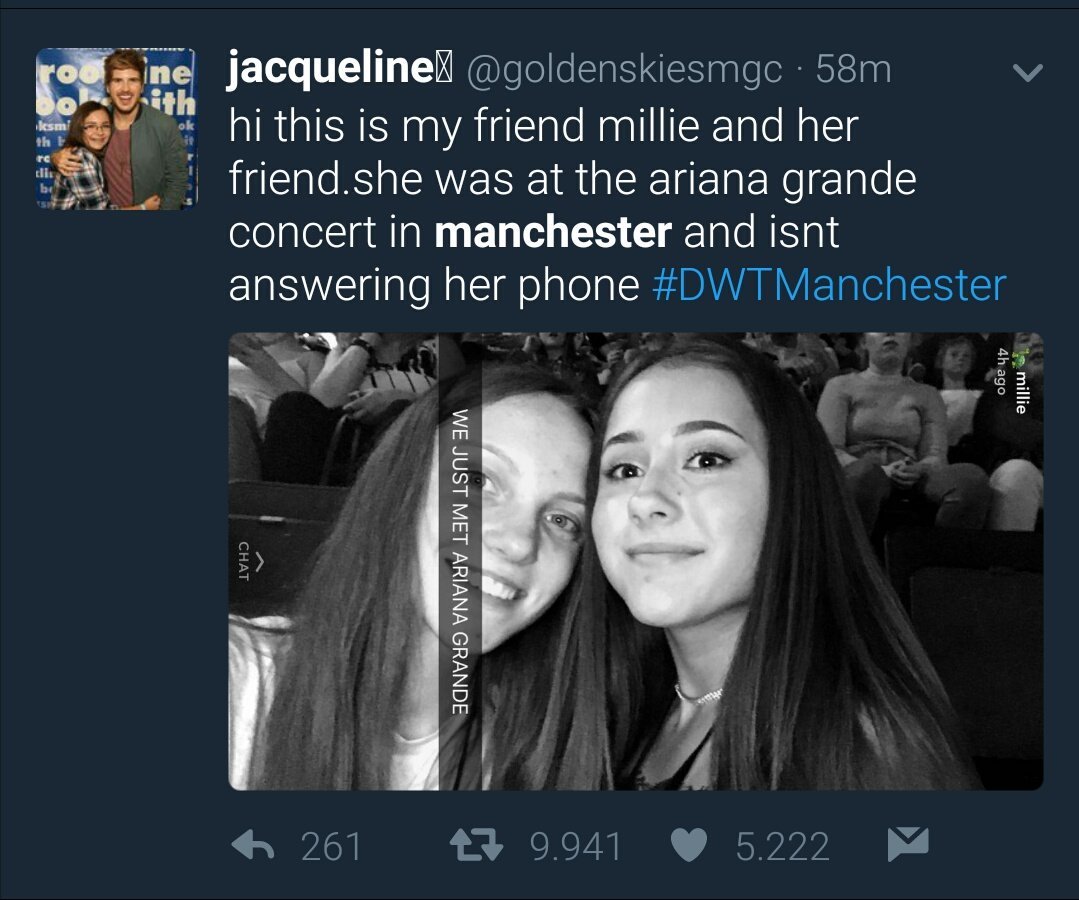View the 5.222 likes count
Screen dimensions: 1079x900
pyautogui.click(x=782, y=846)
